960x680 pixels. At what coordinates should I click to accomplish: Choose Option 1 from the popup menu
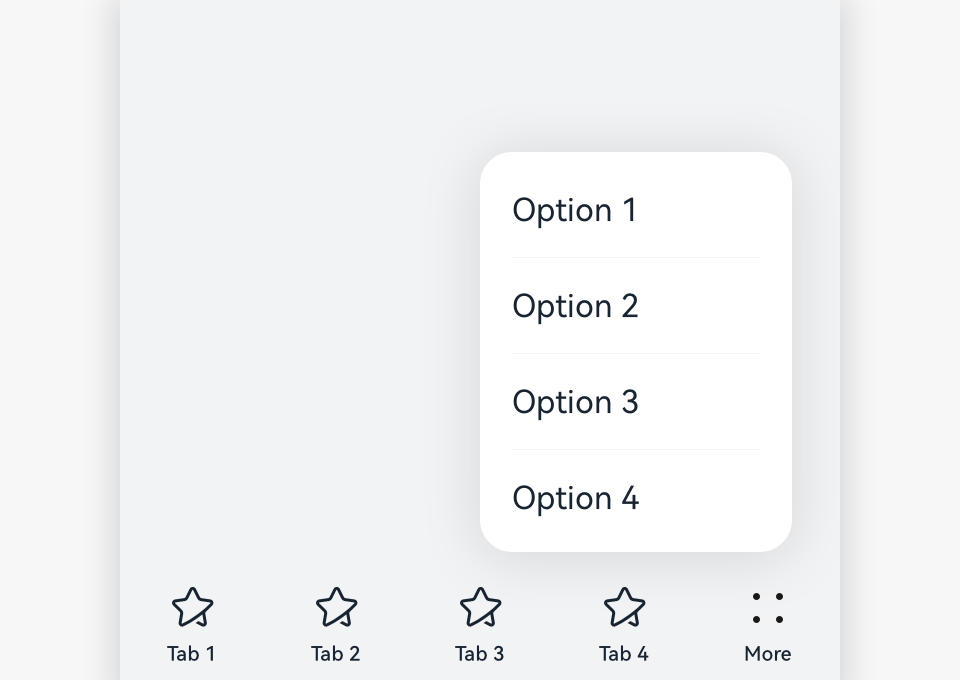click(x=574, y=210)
